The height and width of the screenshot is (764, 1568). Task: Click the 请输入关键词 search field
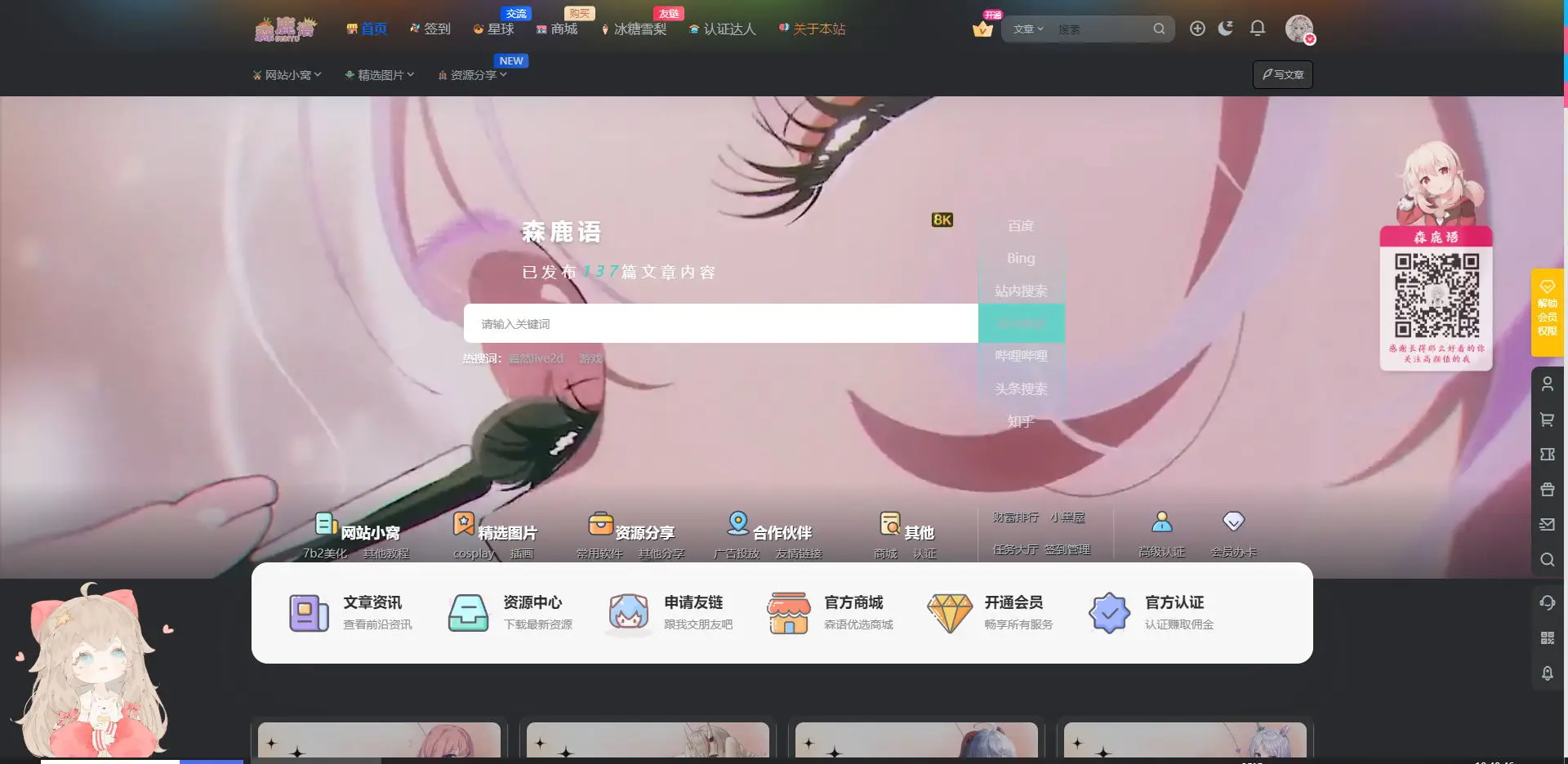pos(720,324)
